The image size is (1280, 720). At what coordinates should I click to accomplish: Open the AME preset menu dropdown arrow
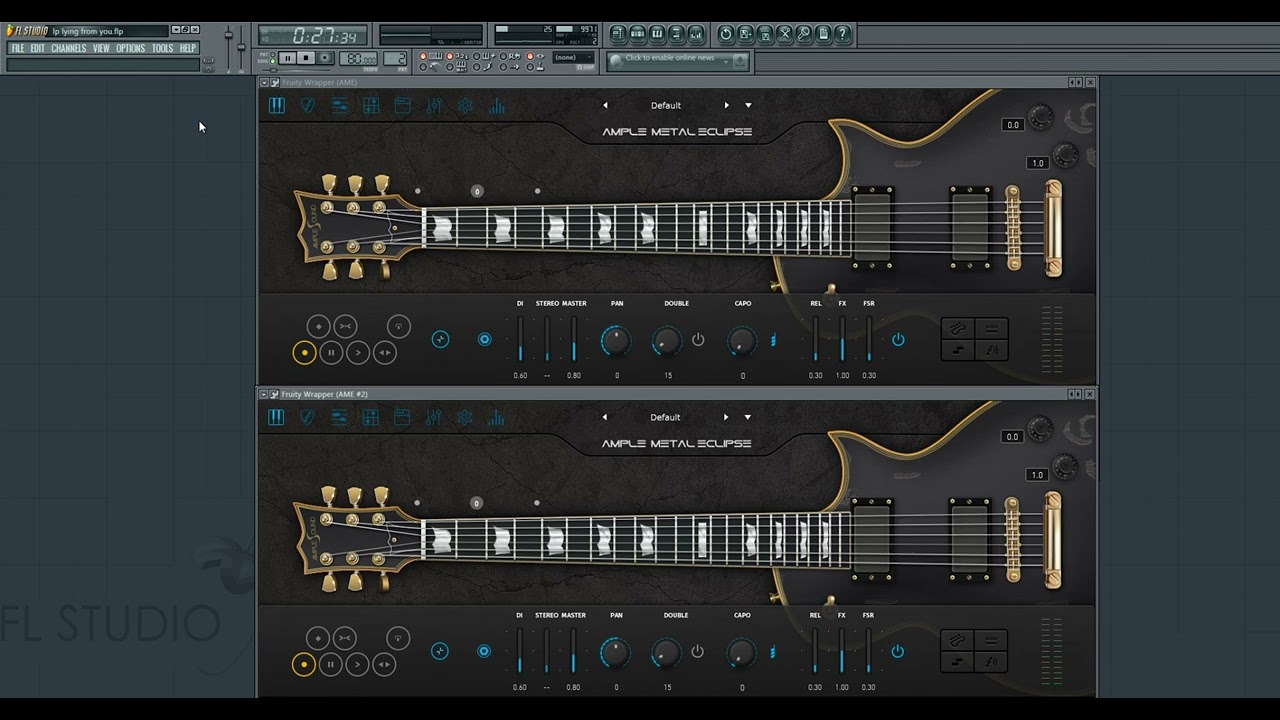click(x=748, y=105)
